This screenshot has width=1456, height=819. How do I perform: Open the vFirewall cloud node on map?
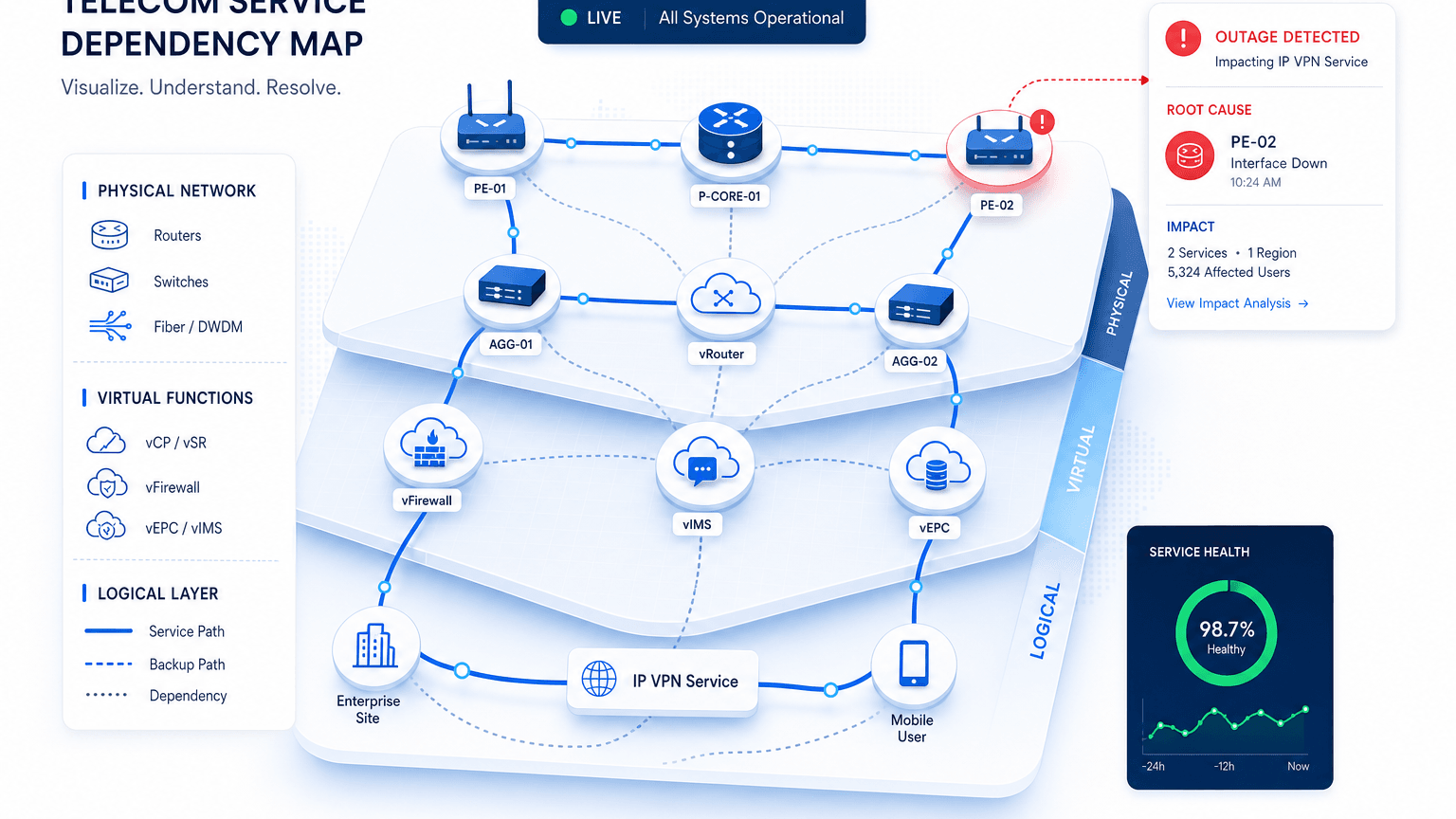[433, 443]
